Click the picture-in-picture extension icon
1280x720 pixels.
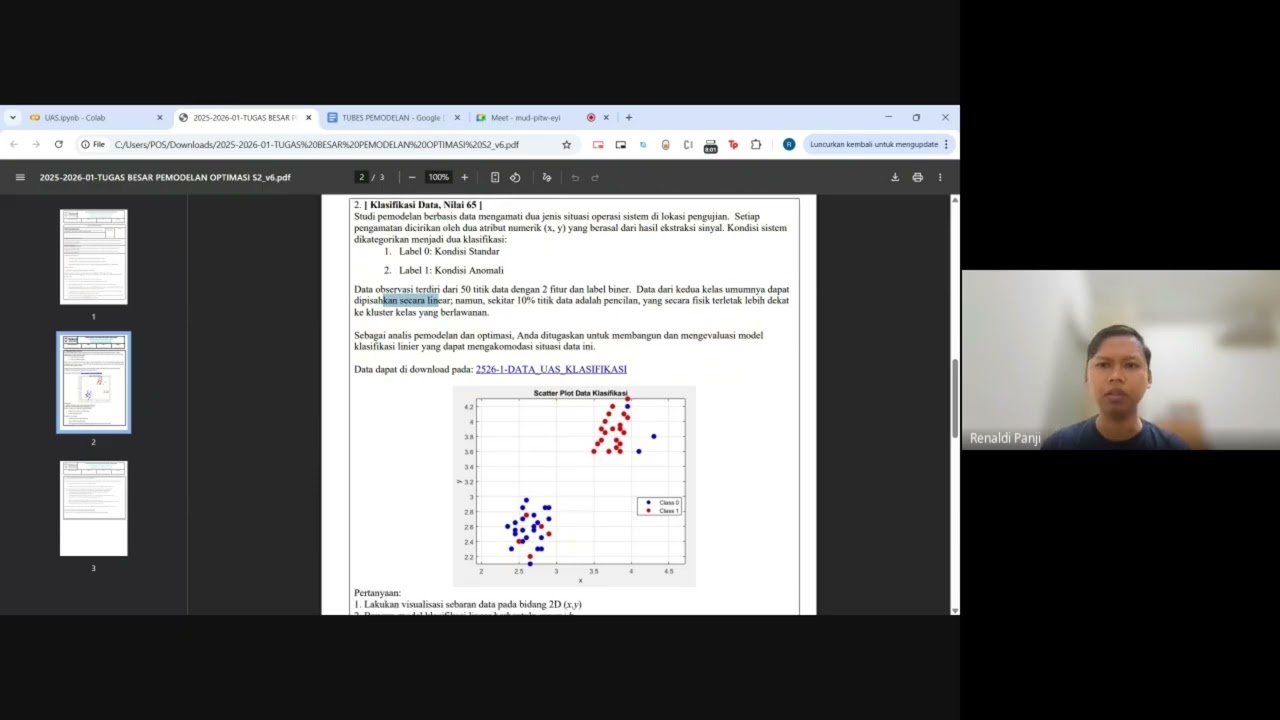tap(620, 144)
